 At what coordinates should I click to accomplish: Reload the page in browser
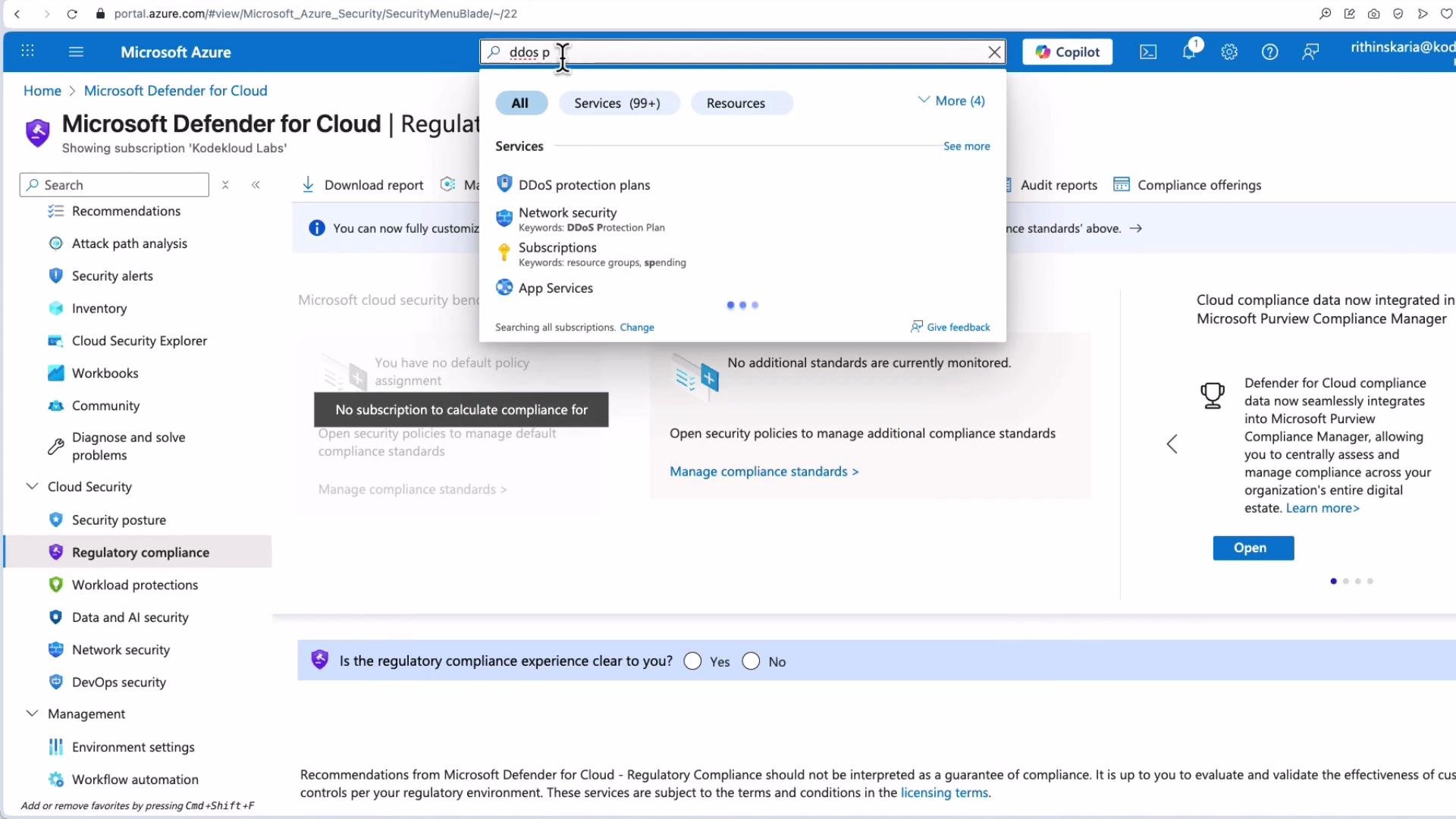[x=72, y=14]
